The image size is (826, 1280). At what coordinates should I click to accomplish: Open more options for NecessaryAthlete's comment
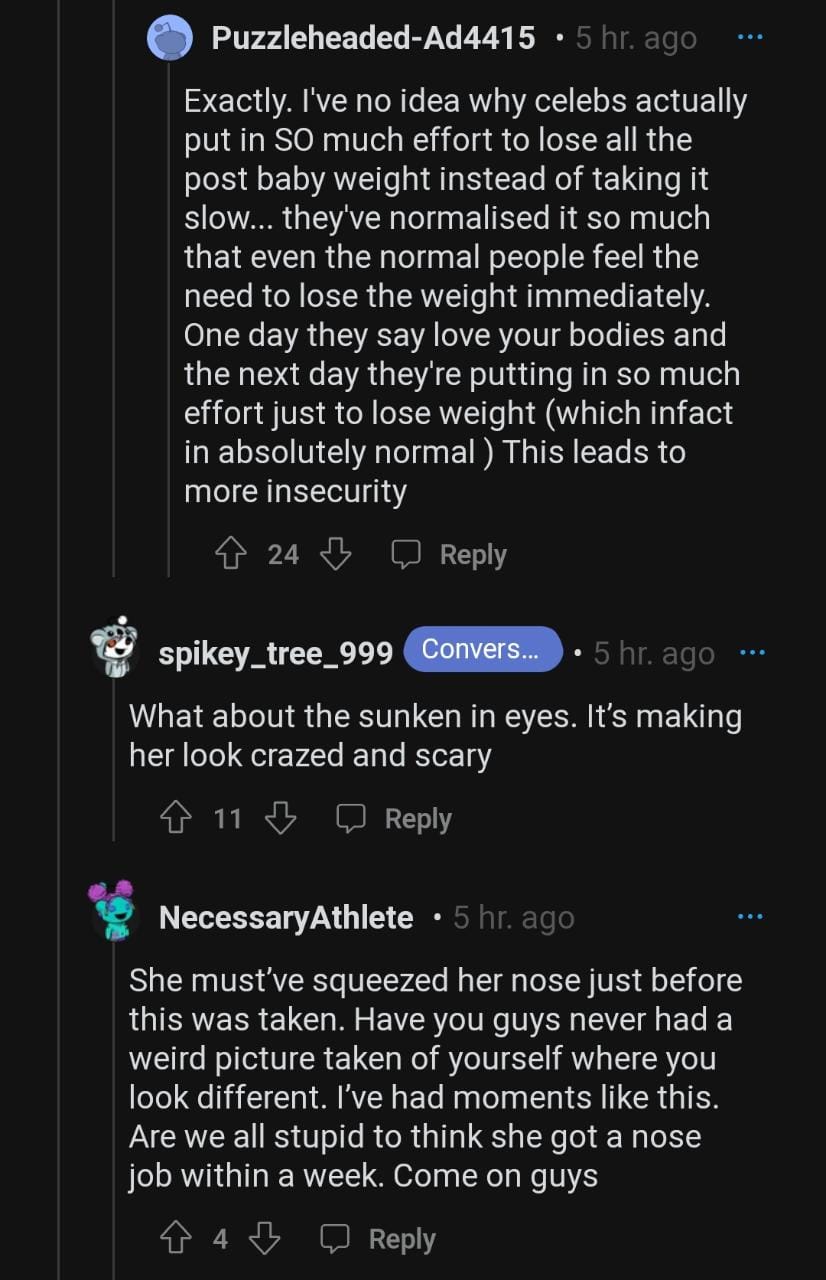tap(749, 916)
